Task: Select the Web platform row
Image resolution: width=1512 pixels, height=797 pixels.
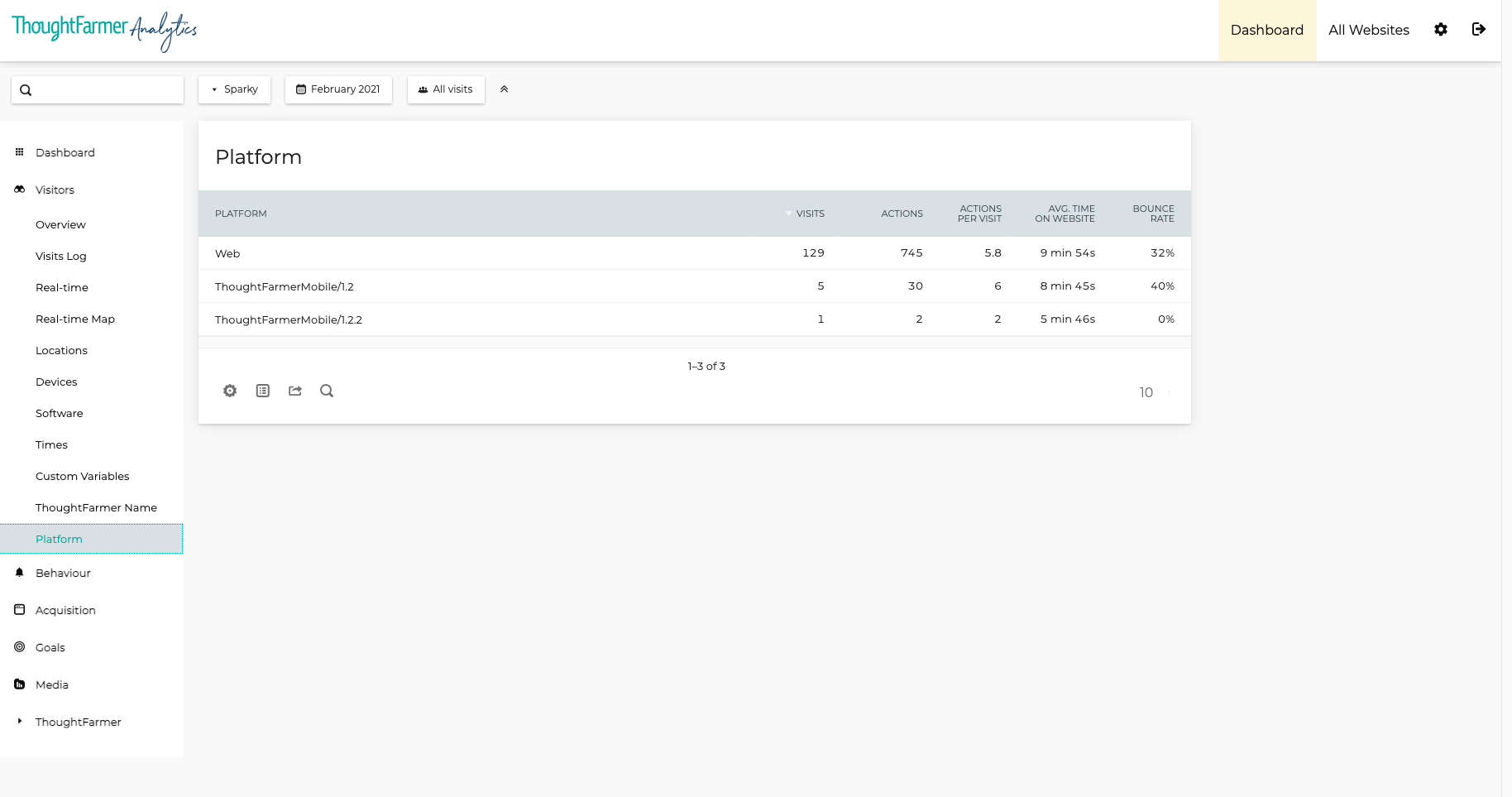Action: point(695,253)
